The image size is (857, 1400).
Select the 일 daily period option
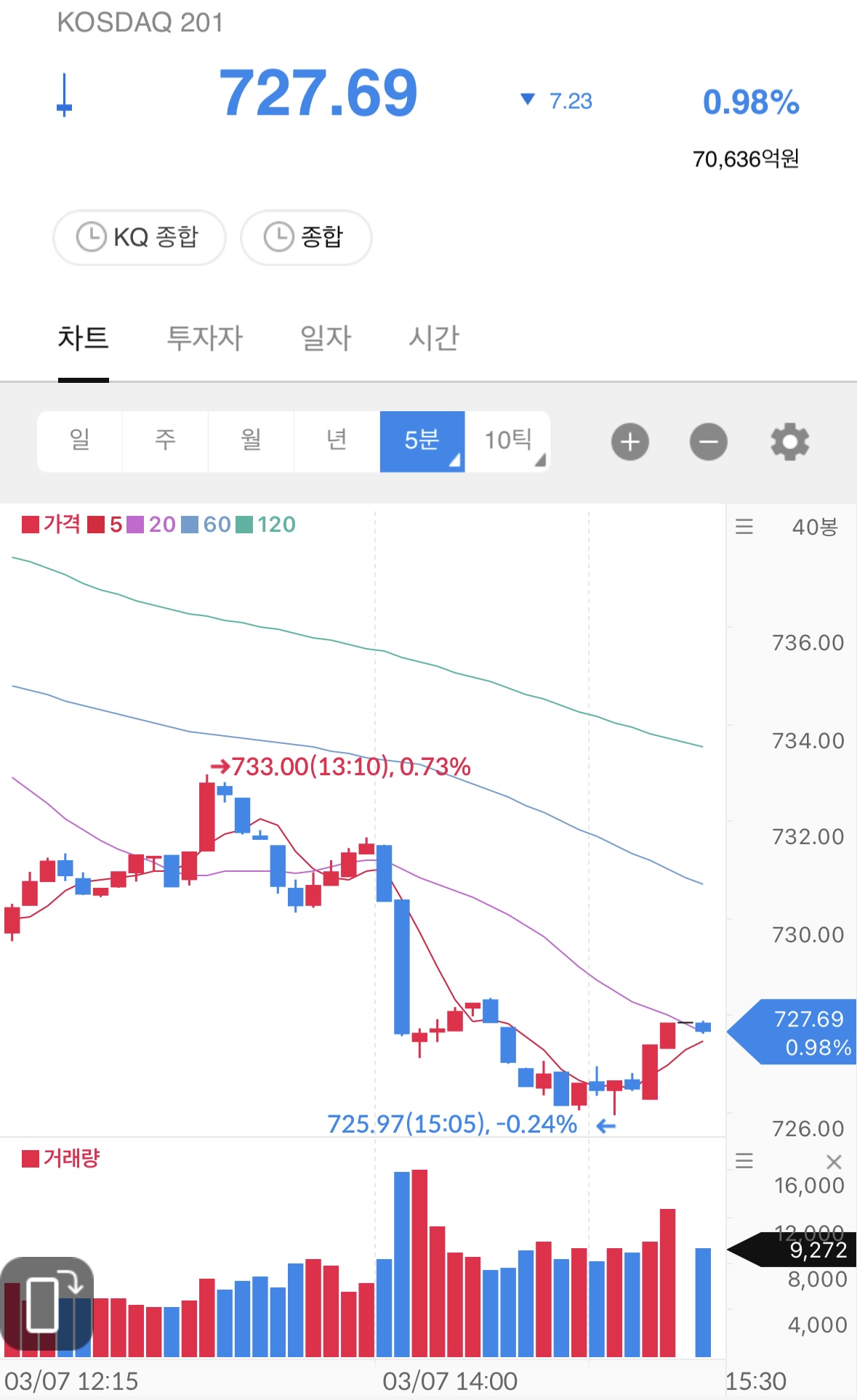click(80, 441)
